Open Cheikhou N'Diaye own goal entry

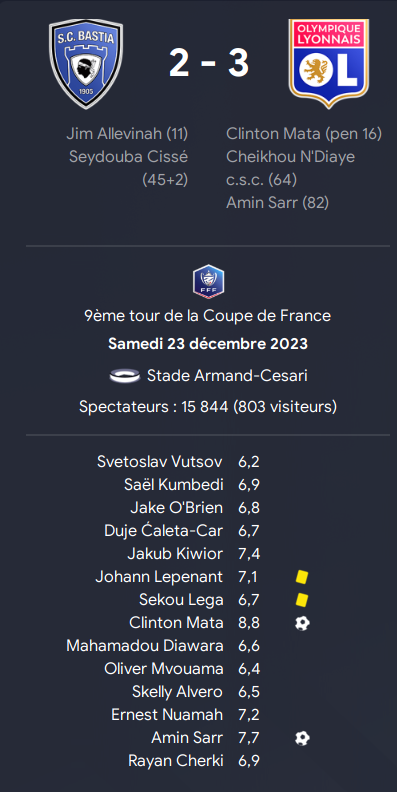(290, 168)
